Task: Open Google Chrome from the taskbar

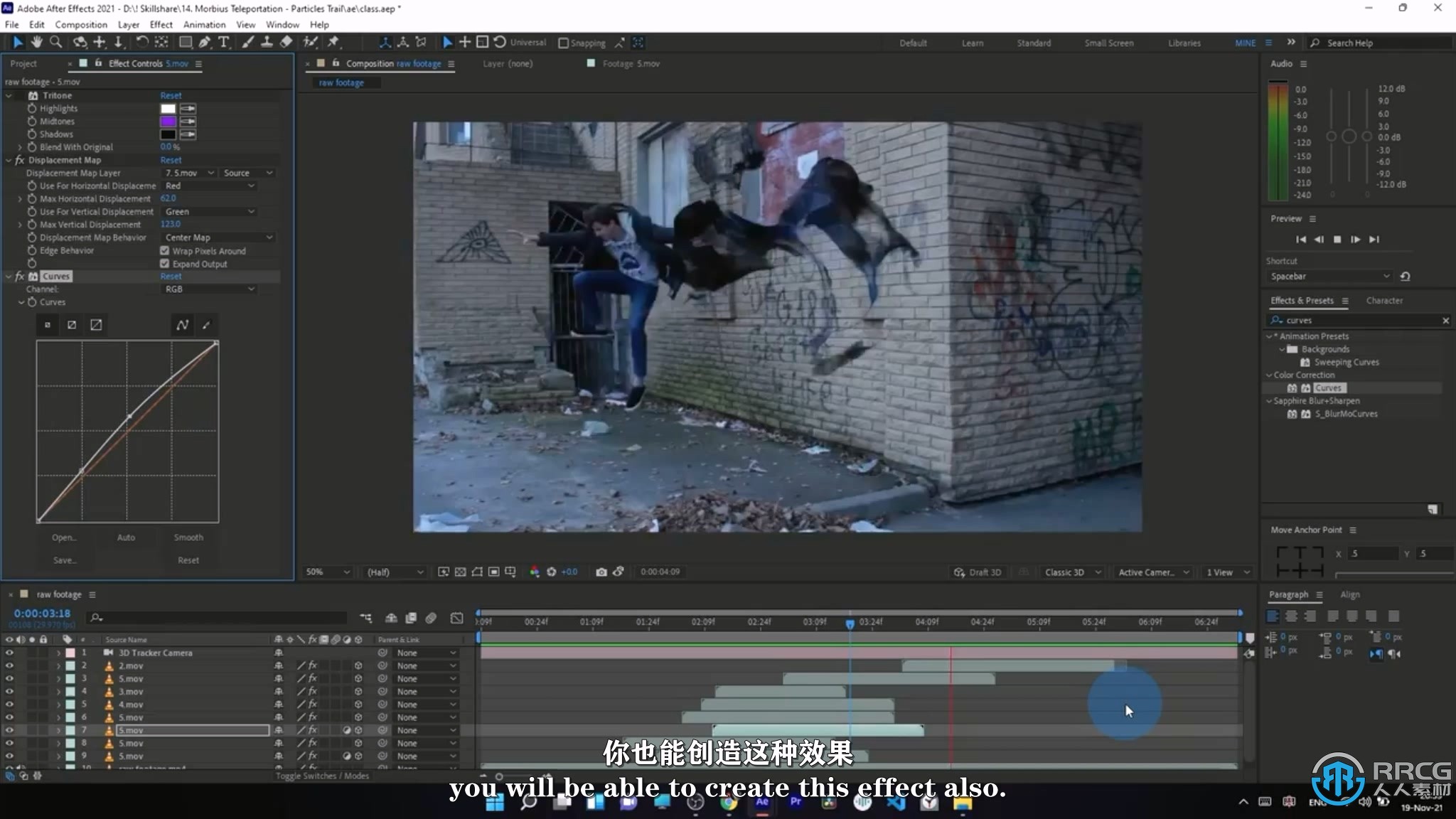Action: (x=729, y=803)
